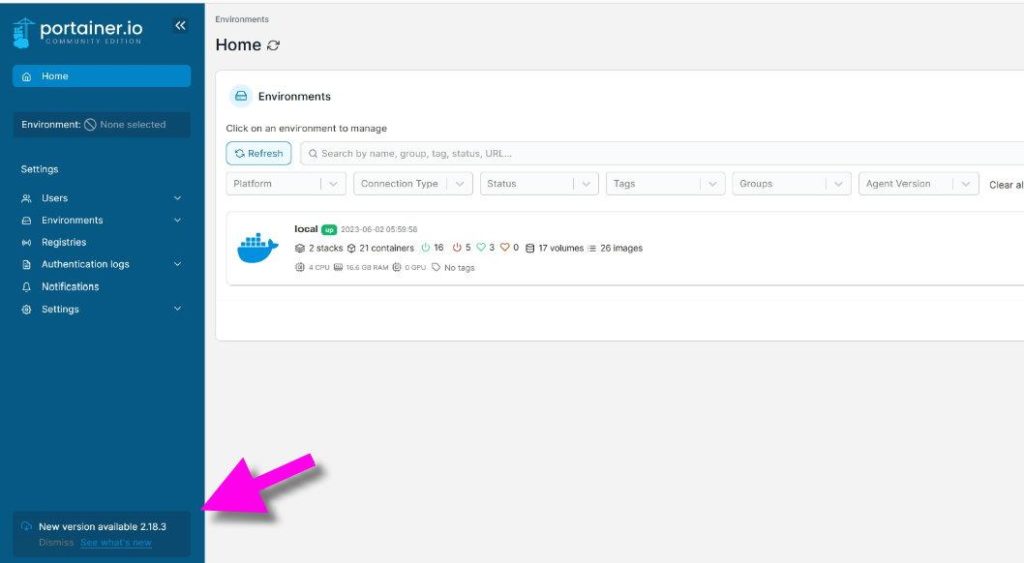Screen dimensions: 1024x563
Task: Expand the Users submenu chevron
Action: click(177, 198)
